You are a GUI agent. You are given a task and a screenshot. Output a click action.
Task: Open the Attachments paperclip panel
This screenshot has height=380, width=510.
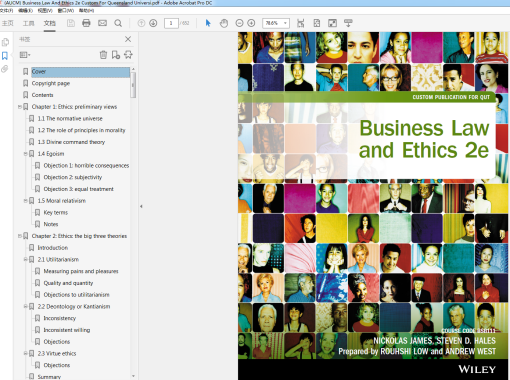point(5,69)
